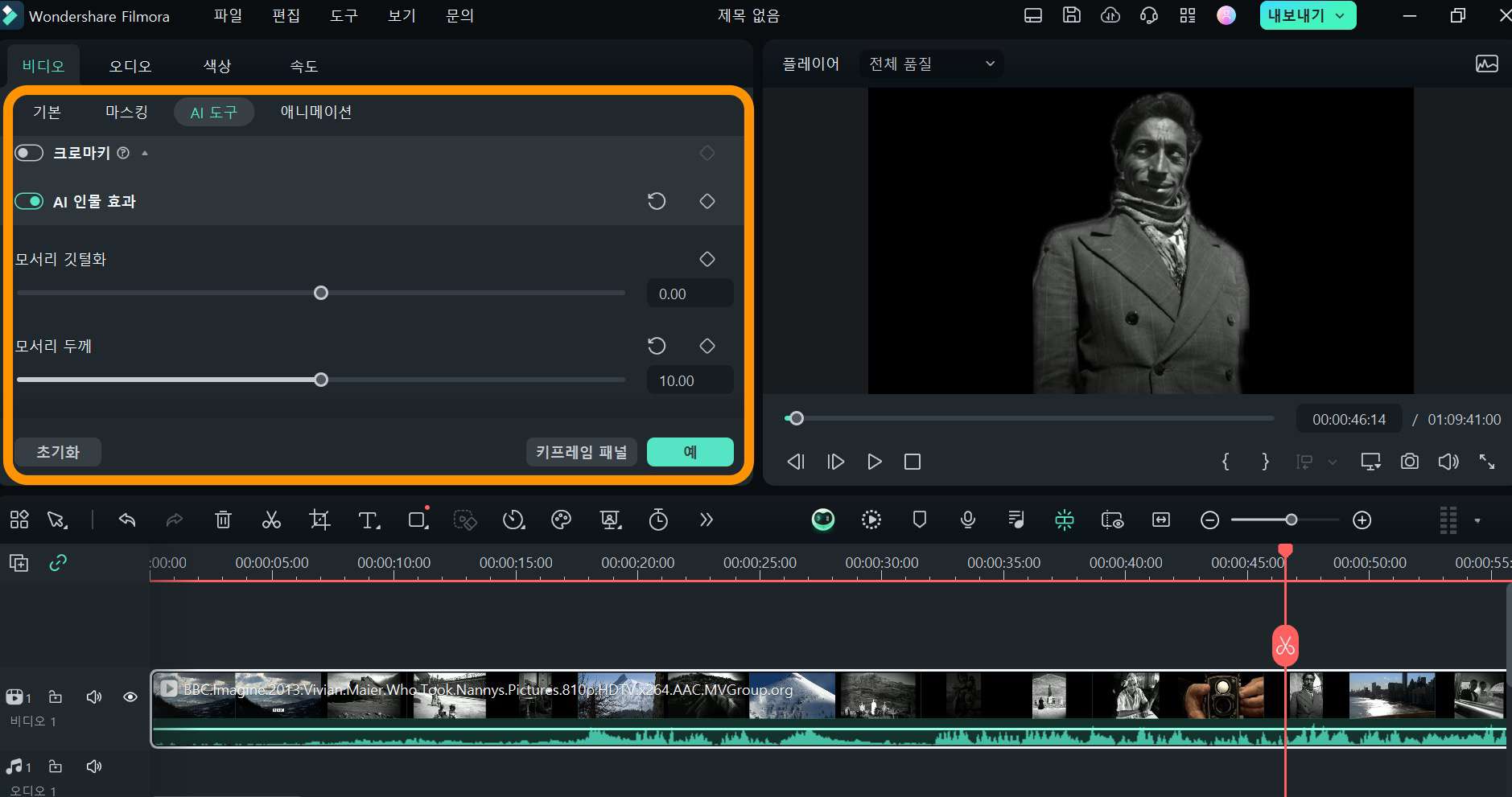Switch to the 오디오 tab
The image size is (1512, 797).
click(x=130, y=66)
